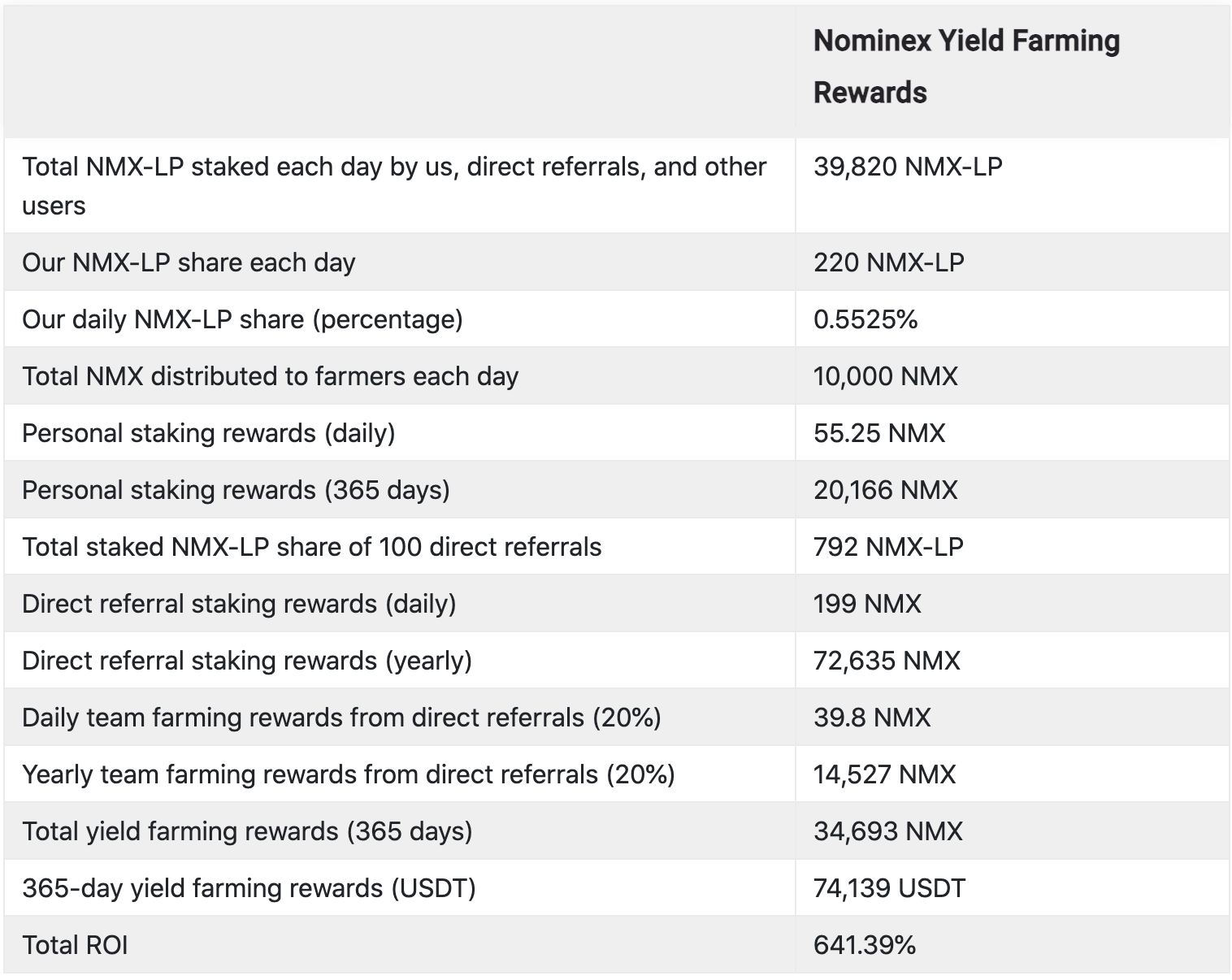Select the 220 NMX-LP value

click(x=888, y=262)
